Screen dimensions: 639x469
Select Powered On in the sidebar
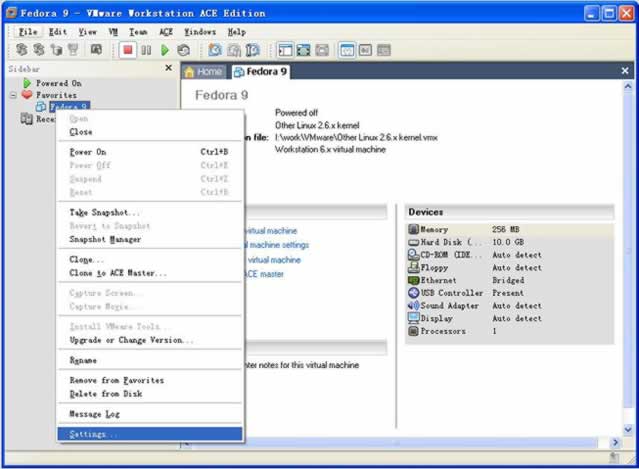click(59, 83)
